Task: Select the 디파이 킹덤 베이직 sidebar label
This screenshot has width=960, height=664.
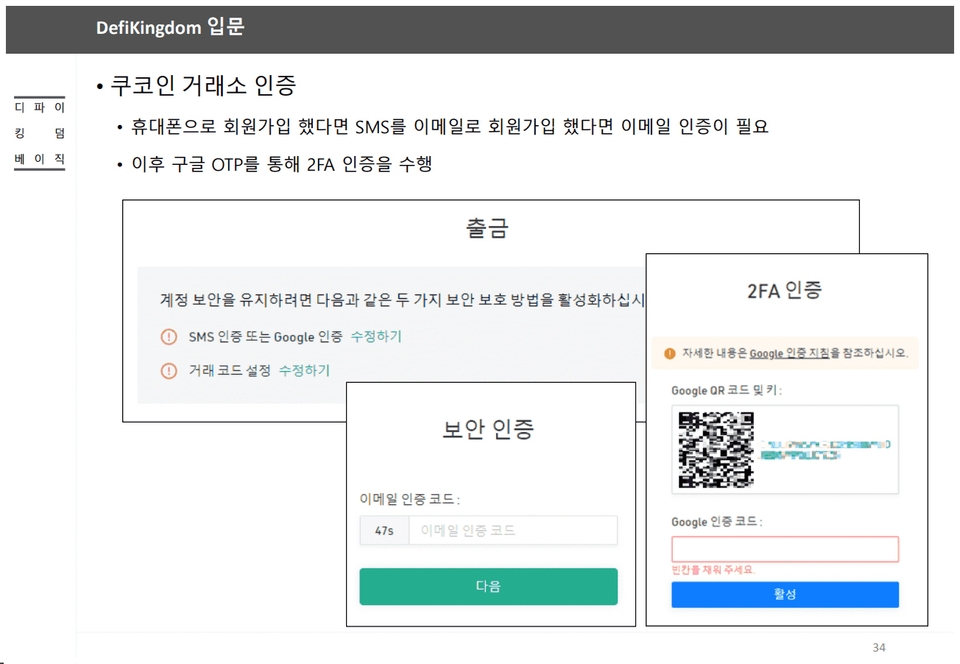Action: click(40, 132)
